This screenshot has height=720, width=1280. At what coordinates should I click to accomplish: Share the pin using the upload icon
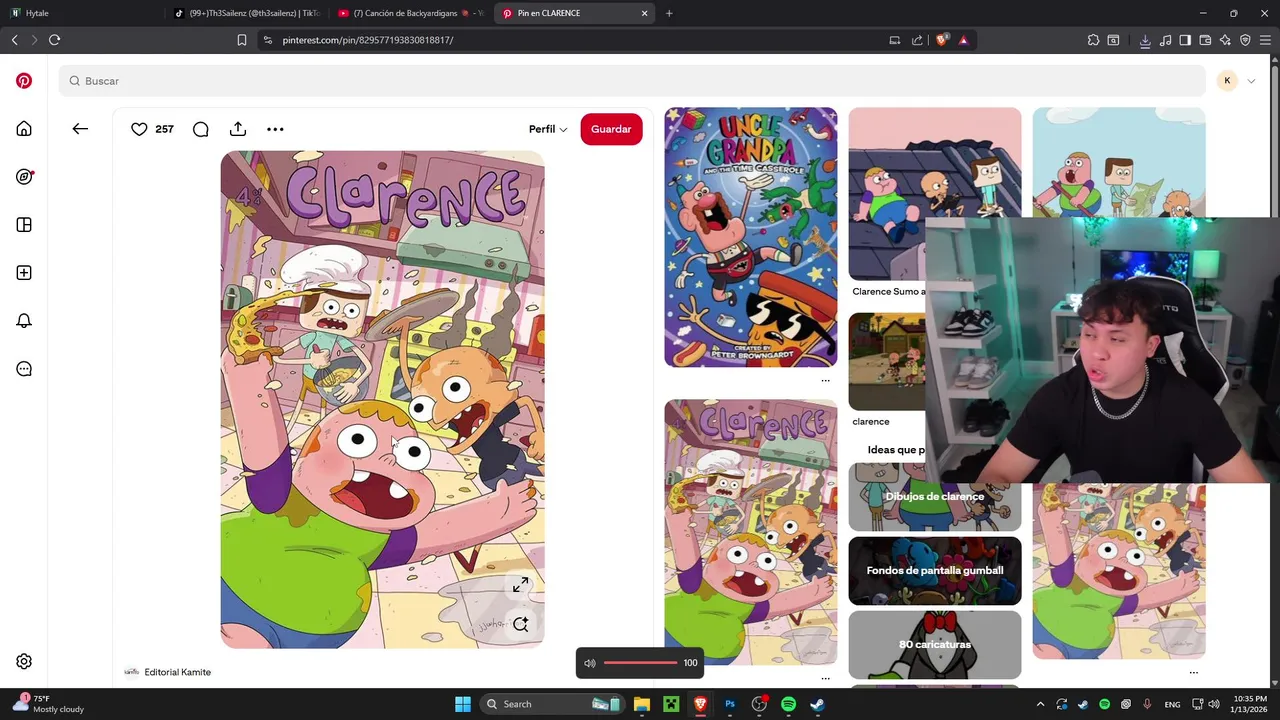coord(237,129)
